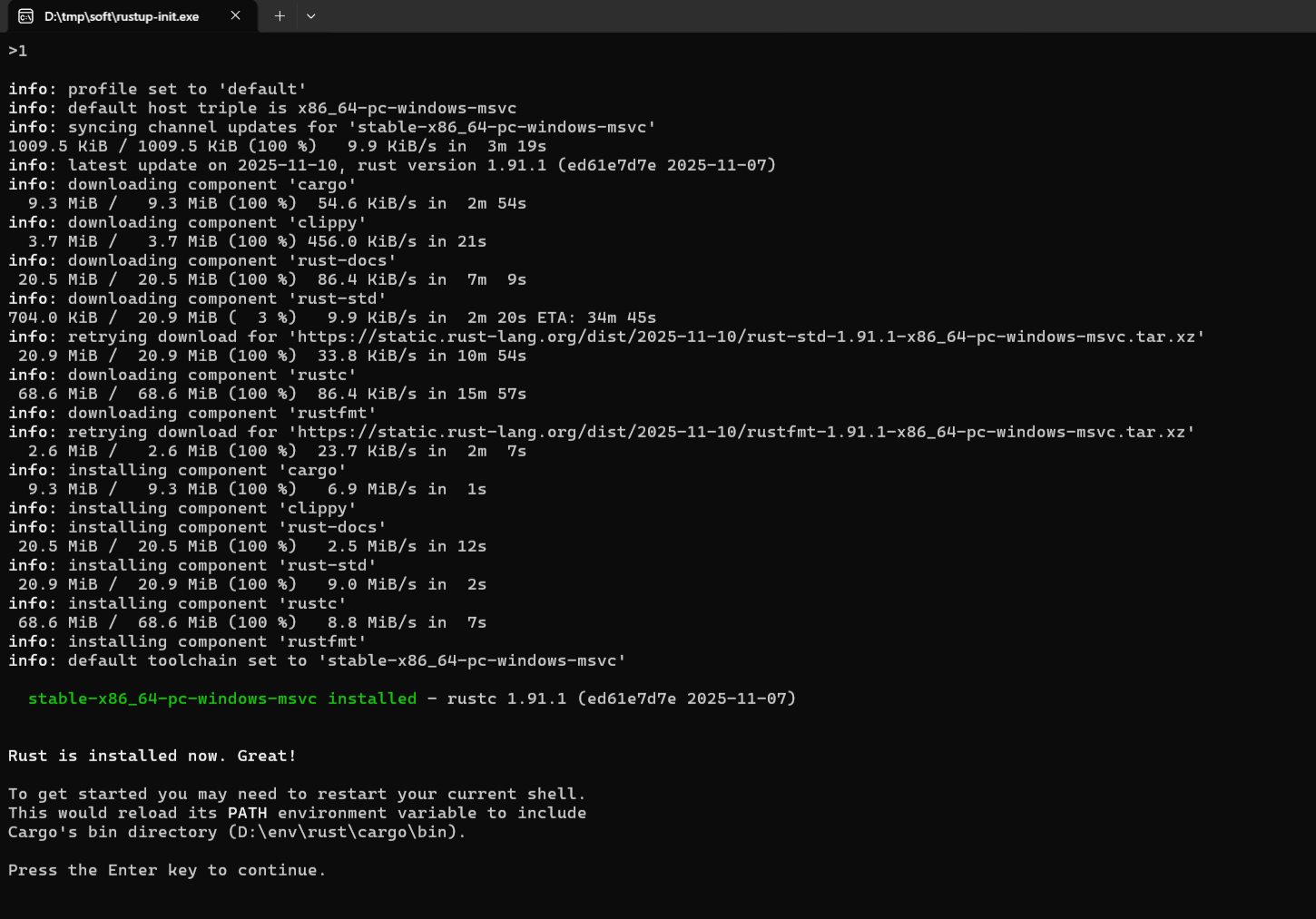This screenshot has width=1316, height=919.
Task: Click "downloading component 'rustfmt'" line
Action: point(192,413)
